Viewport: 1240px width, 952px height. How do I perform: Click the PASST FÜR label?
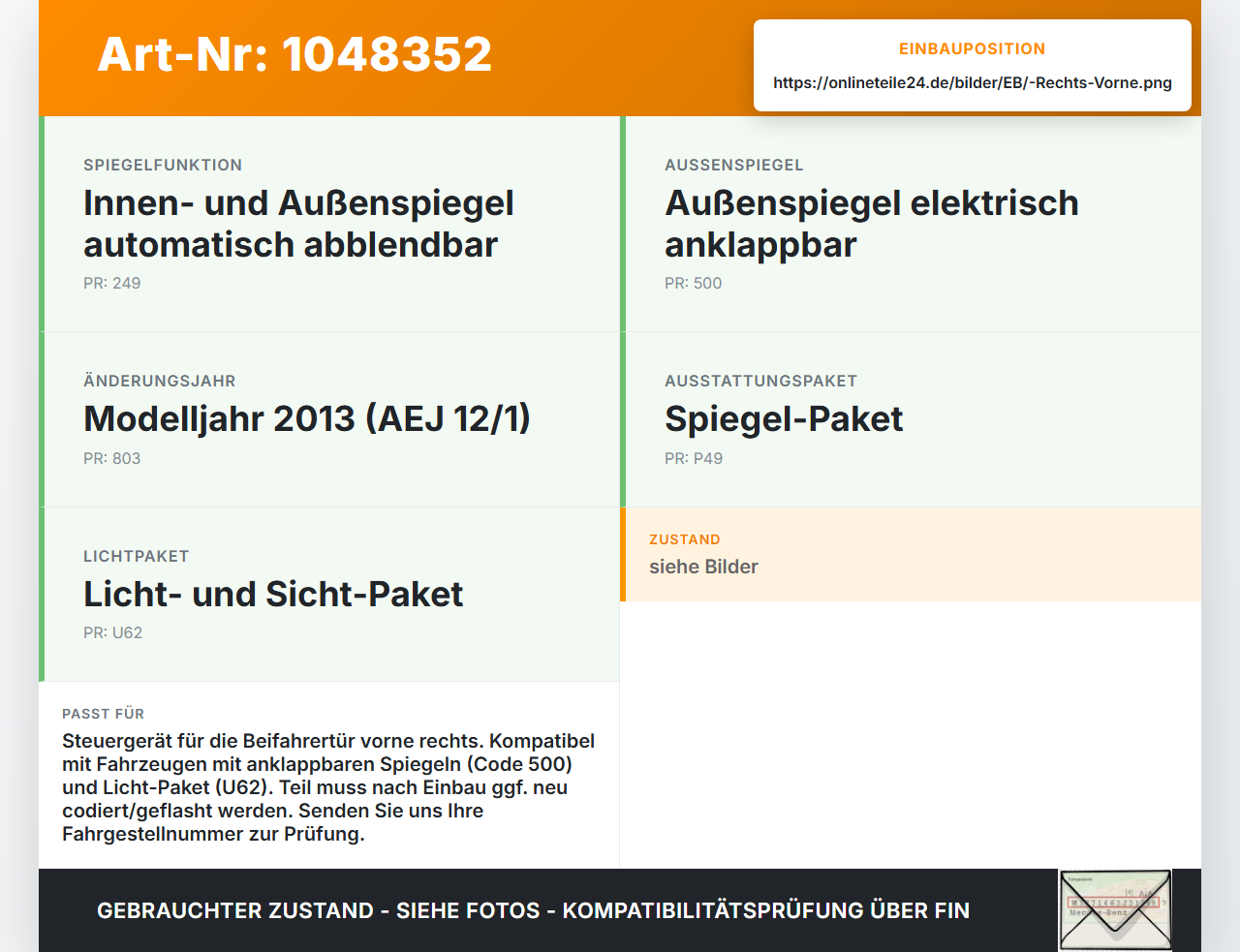click(x=104, y=714)
